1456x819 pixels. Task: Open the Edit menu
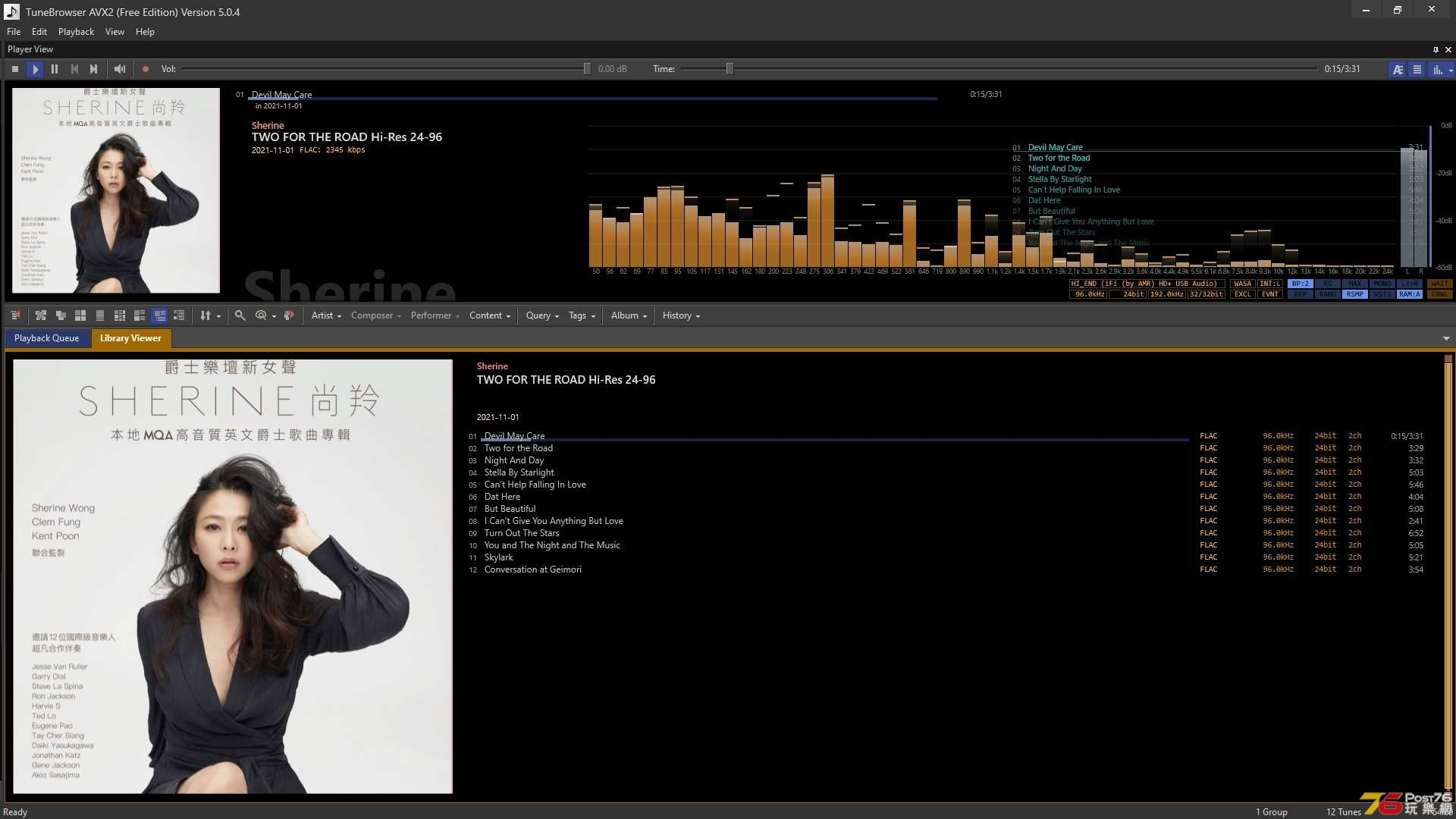tap(39, 32)
